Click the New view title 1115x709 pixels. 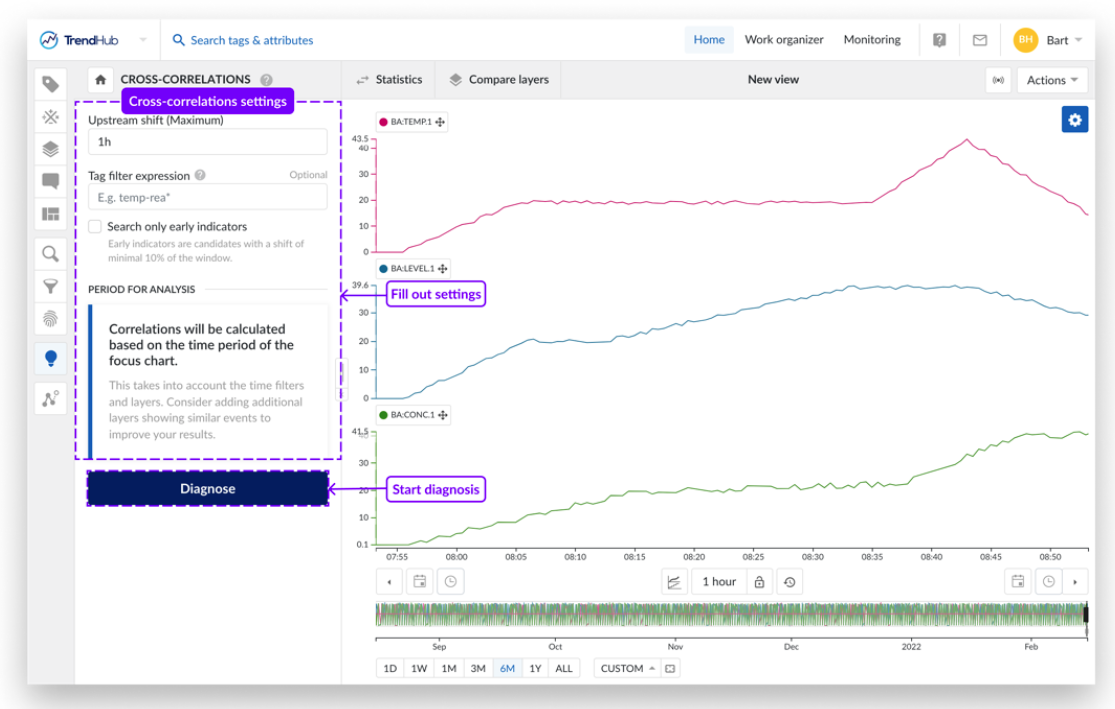tap(773, 80)
